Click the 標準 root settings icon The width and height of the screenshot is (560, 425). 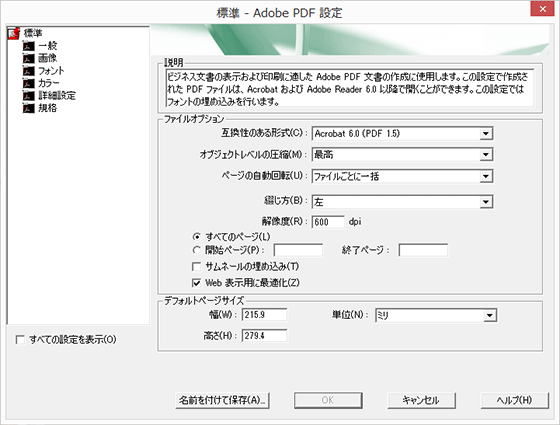14,34
